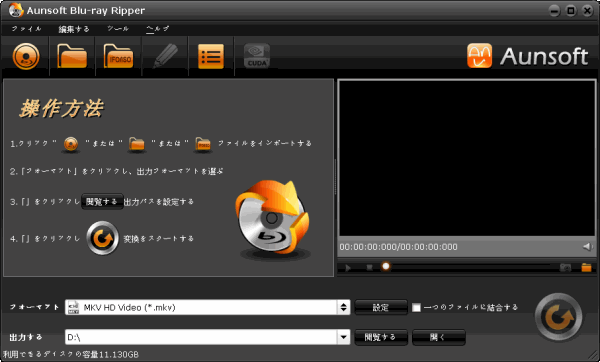This screenshot has width=600, height=362.
Task: Open the ヘルプ menu
Action: point(157,29)
